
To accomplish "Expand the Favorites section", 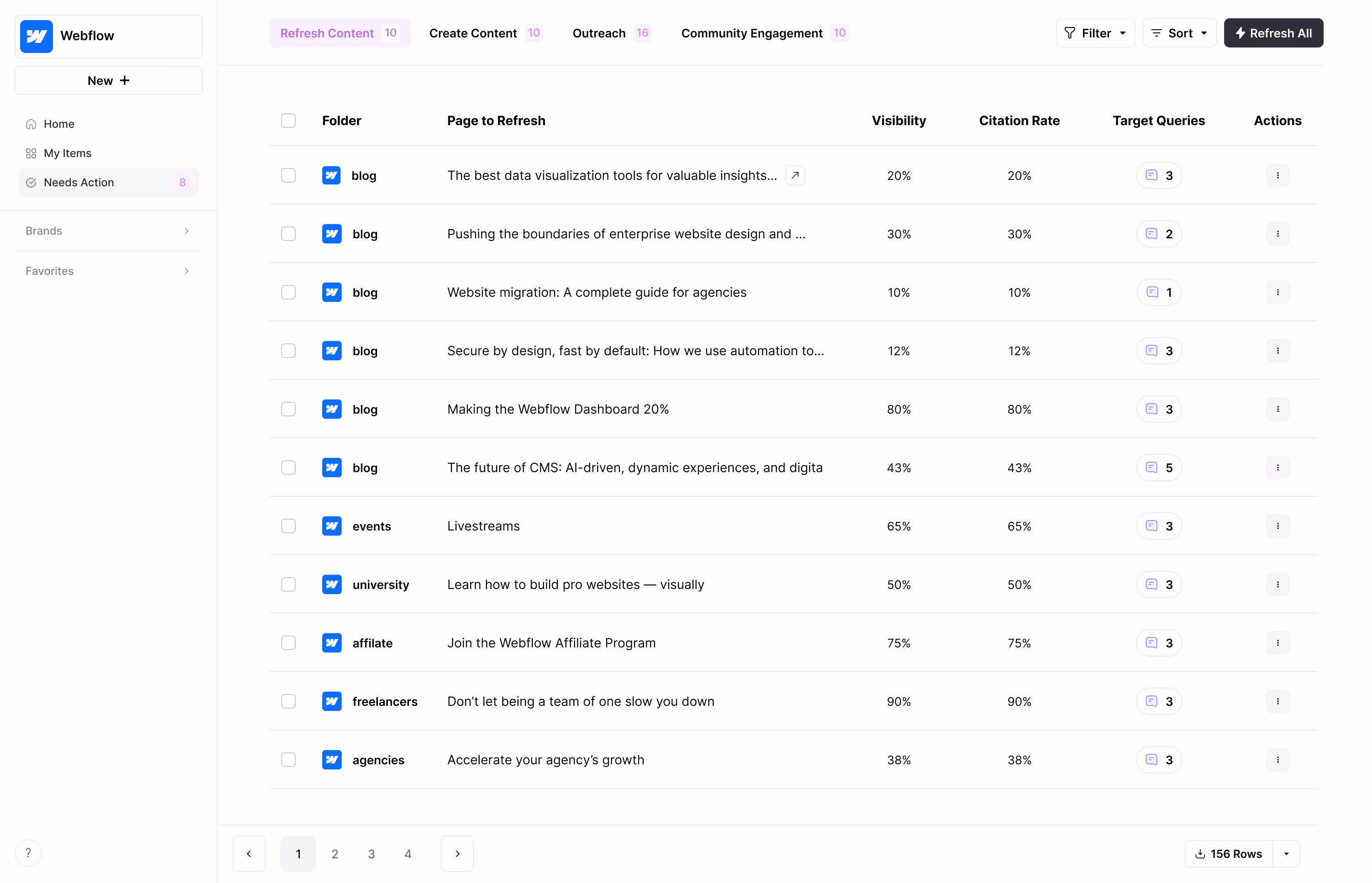I will pos(108,271).
